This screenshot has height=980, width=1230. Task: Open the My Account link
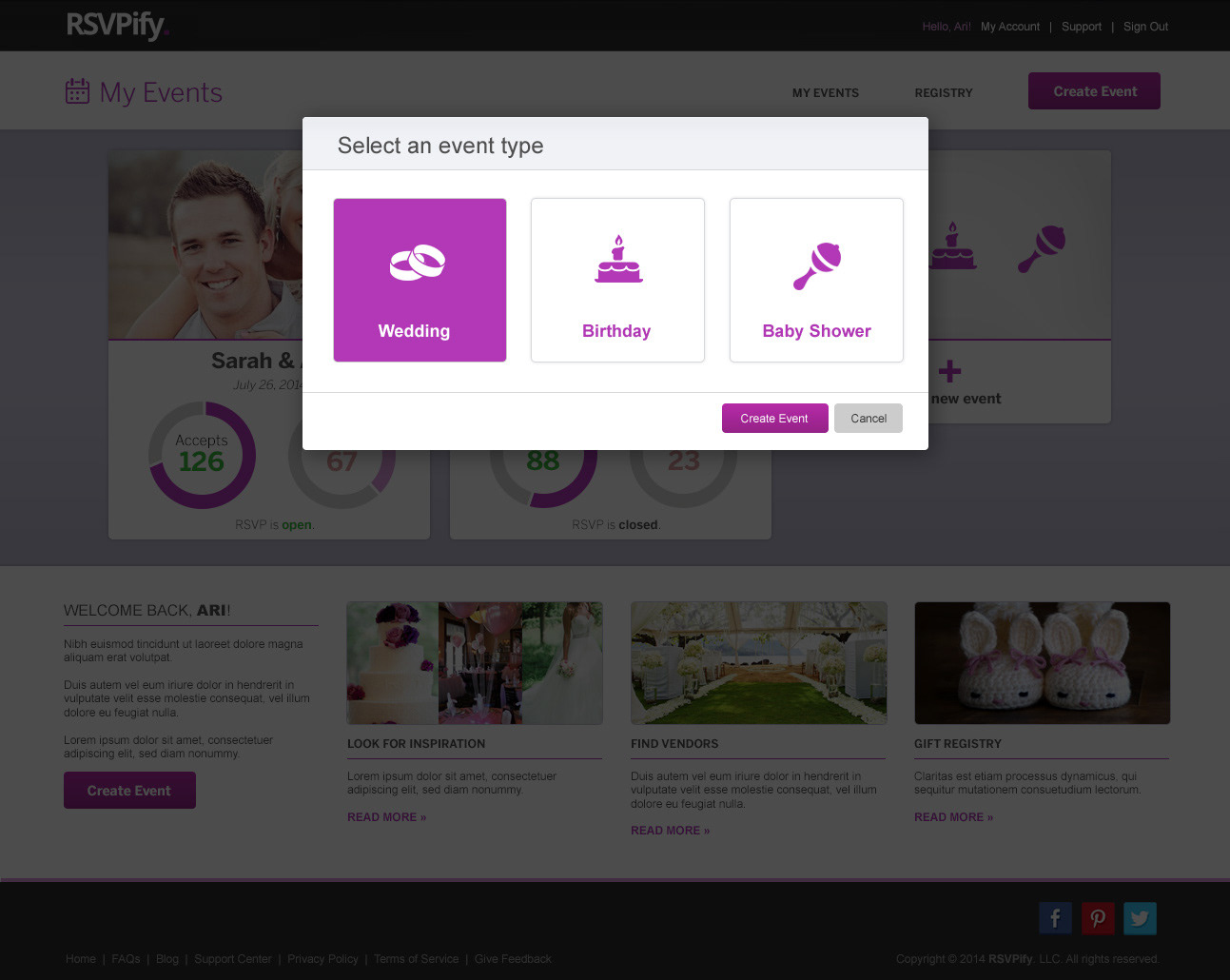[x=1010, y=27]
